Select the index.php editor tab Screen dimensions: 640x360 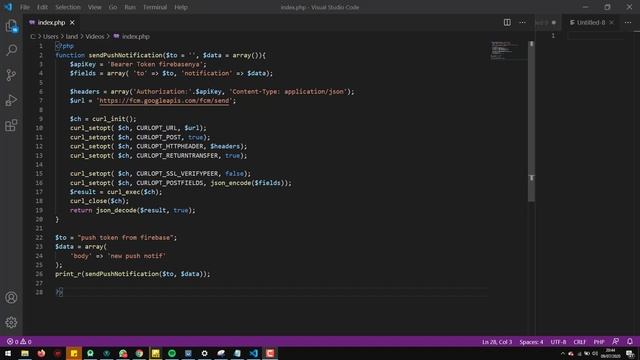tap(51, 22)
